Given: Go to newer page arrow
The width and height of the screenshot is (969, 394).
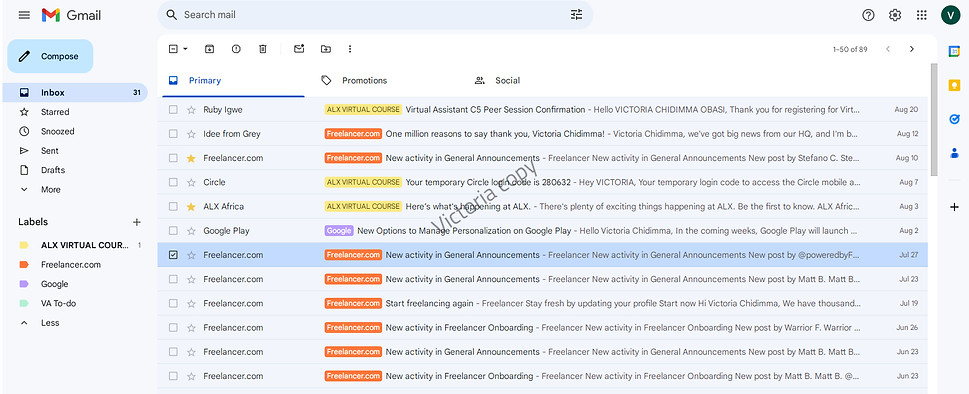Looking at the screenshot, I should pyautogui.click(x=888, y=49).
